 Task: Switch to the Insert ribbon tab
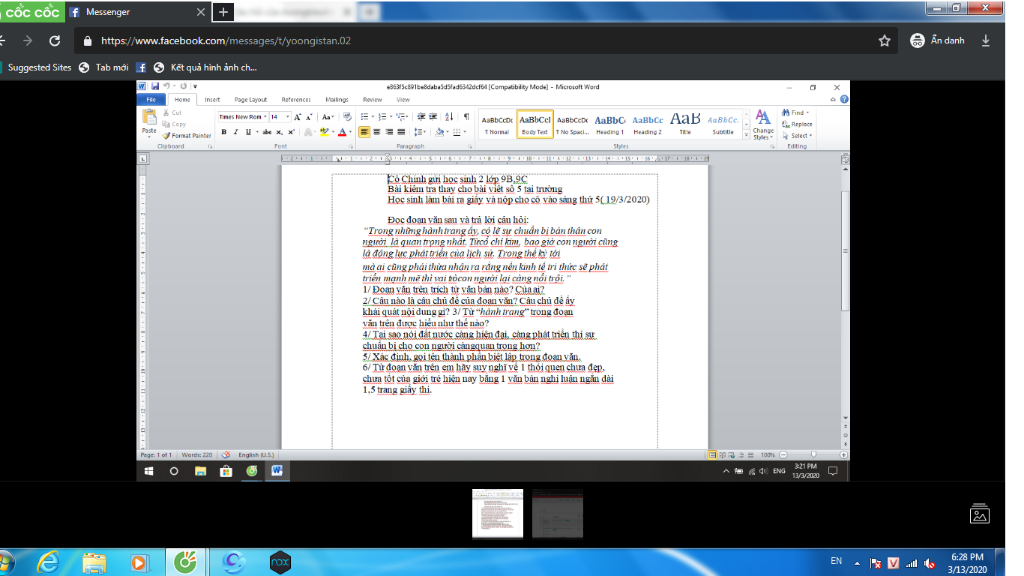[212, 99]
